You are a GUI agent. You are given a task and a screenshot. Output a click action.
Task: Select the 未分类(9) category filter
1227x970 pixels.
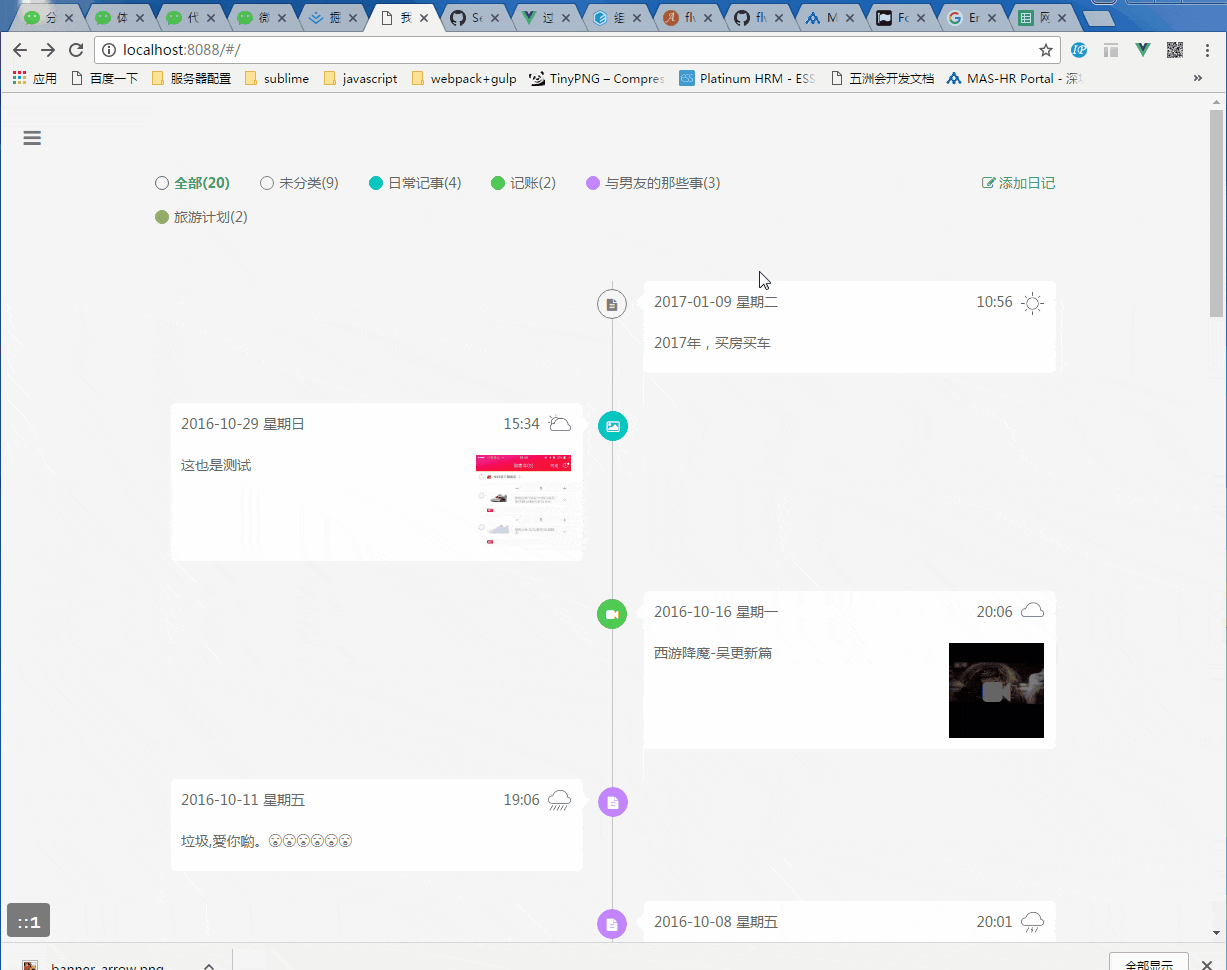point(299,183)
